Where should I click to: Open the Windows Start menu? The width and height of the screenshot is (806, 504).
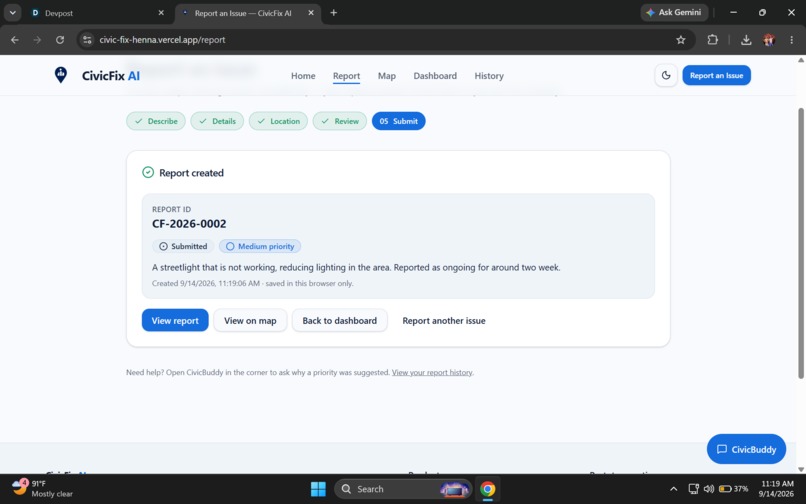[318, 489]
